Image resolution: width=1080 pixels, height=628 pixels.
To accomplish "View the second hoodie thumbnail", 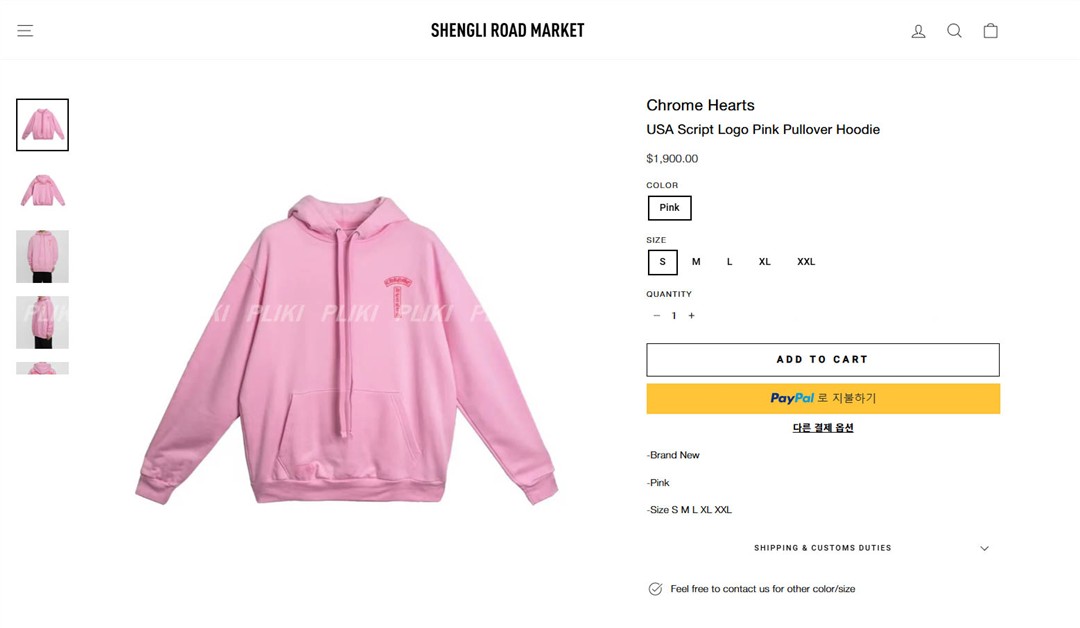I will pos(42,190).
